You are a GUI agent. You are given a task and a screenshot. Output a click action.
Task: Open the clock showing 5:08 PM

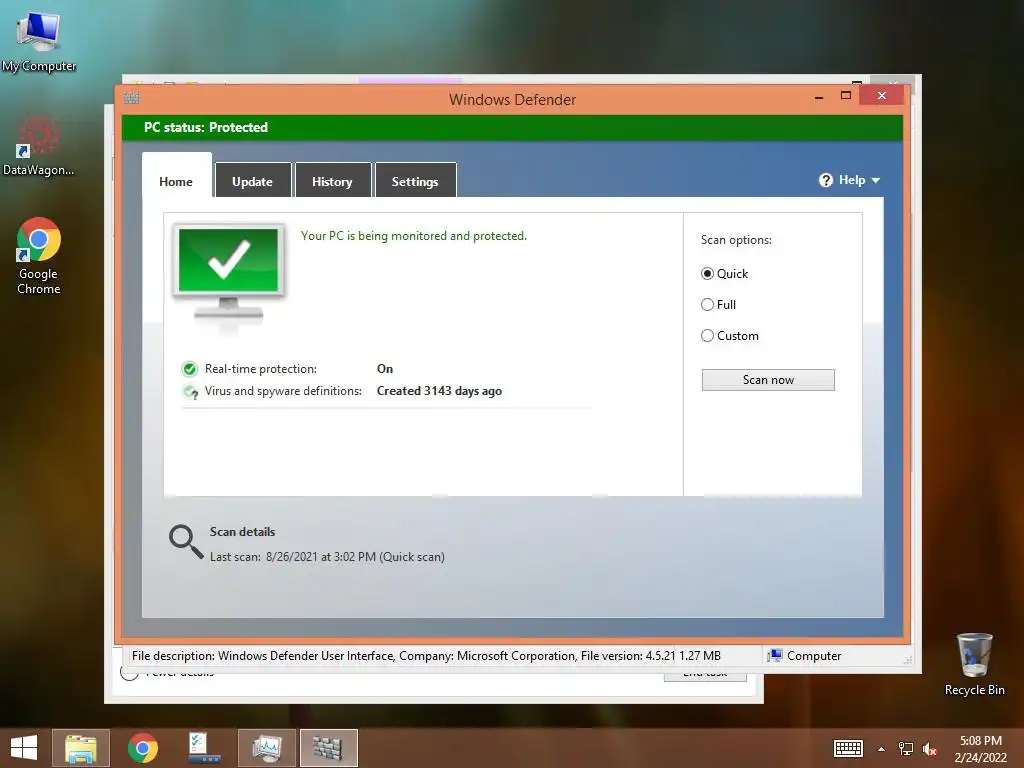pyautogui.click(x=980, y=749)
